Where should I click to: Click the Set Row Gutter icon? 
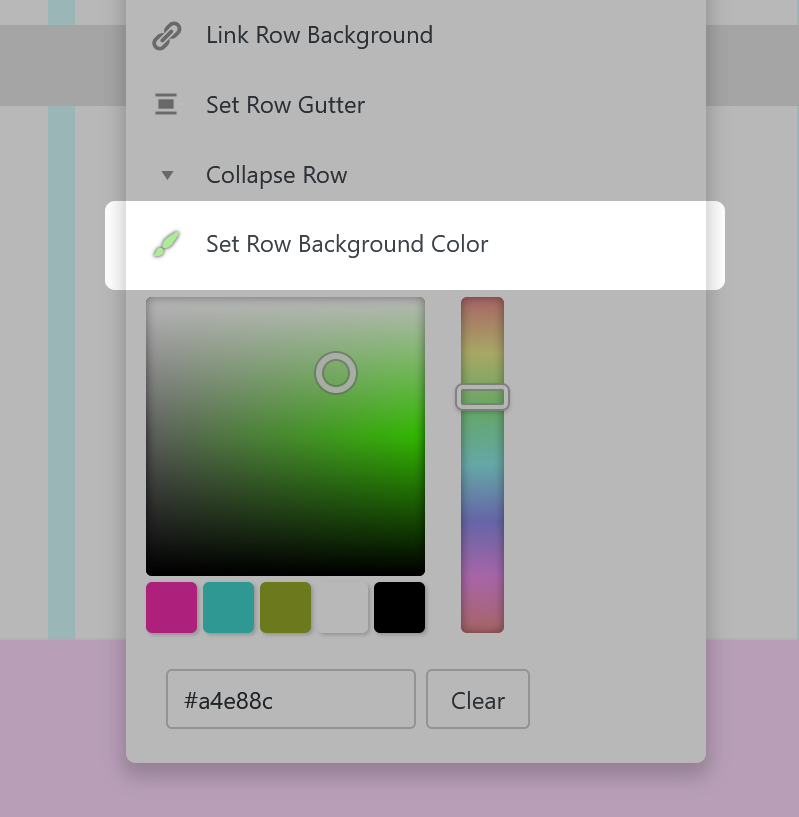(x=166, y=105)
